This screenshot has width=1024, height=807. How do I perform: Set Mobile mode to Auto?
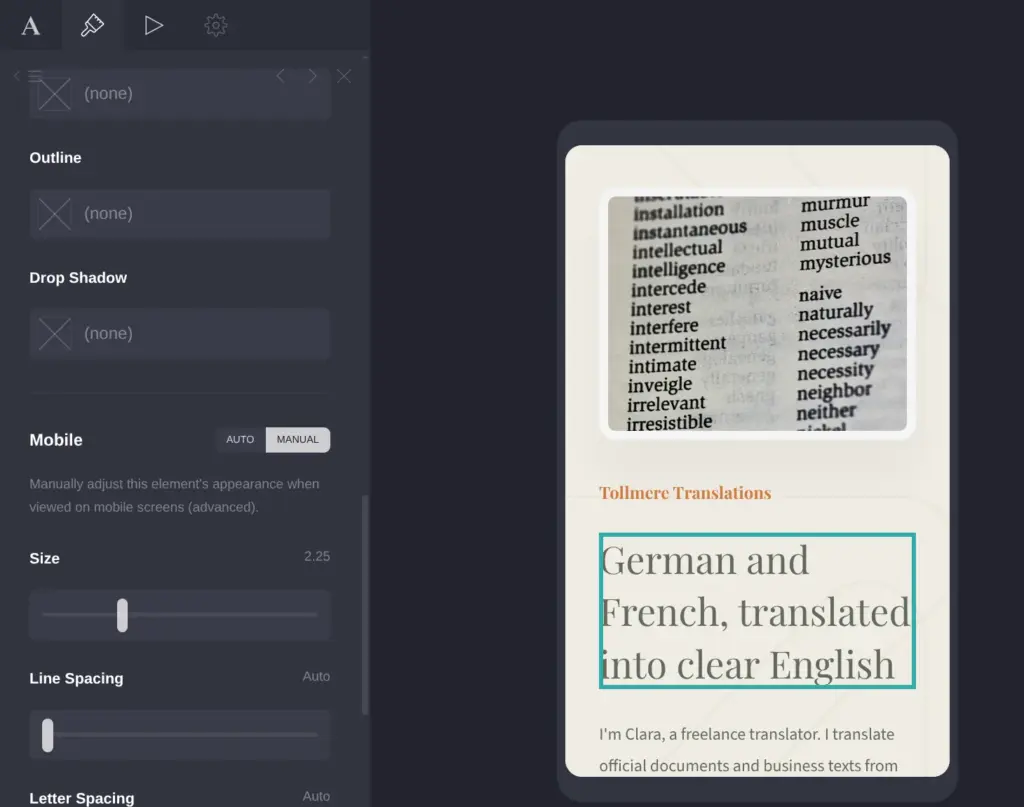(x=240, y=439)
